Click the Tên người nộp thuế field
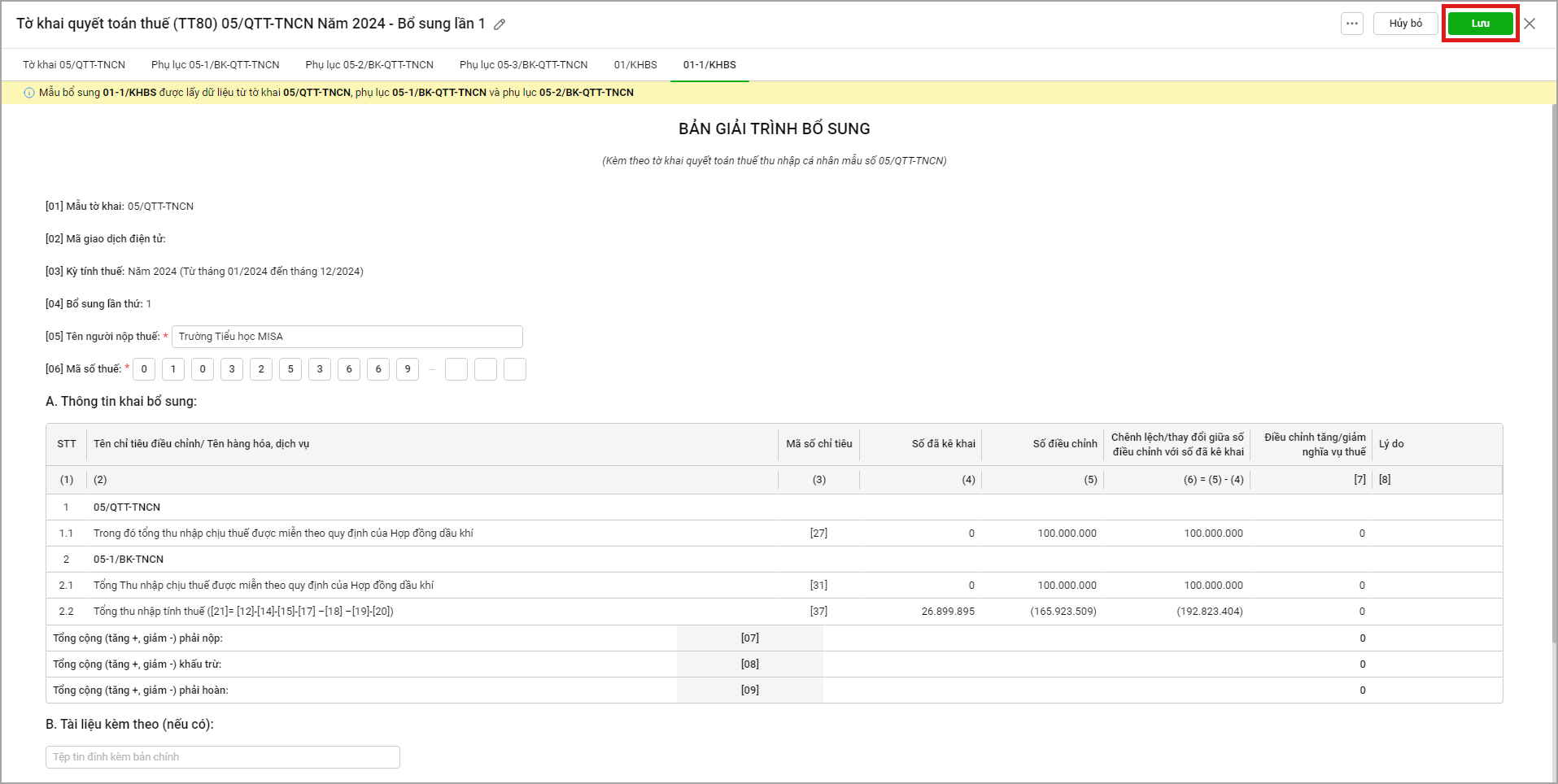1558x784 pixels. pyautogui.click(x=347, y=337)
